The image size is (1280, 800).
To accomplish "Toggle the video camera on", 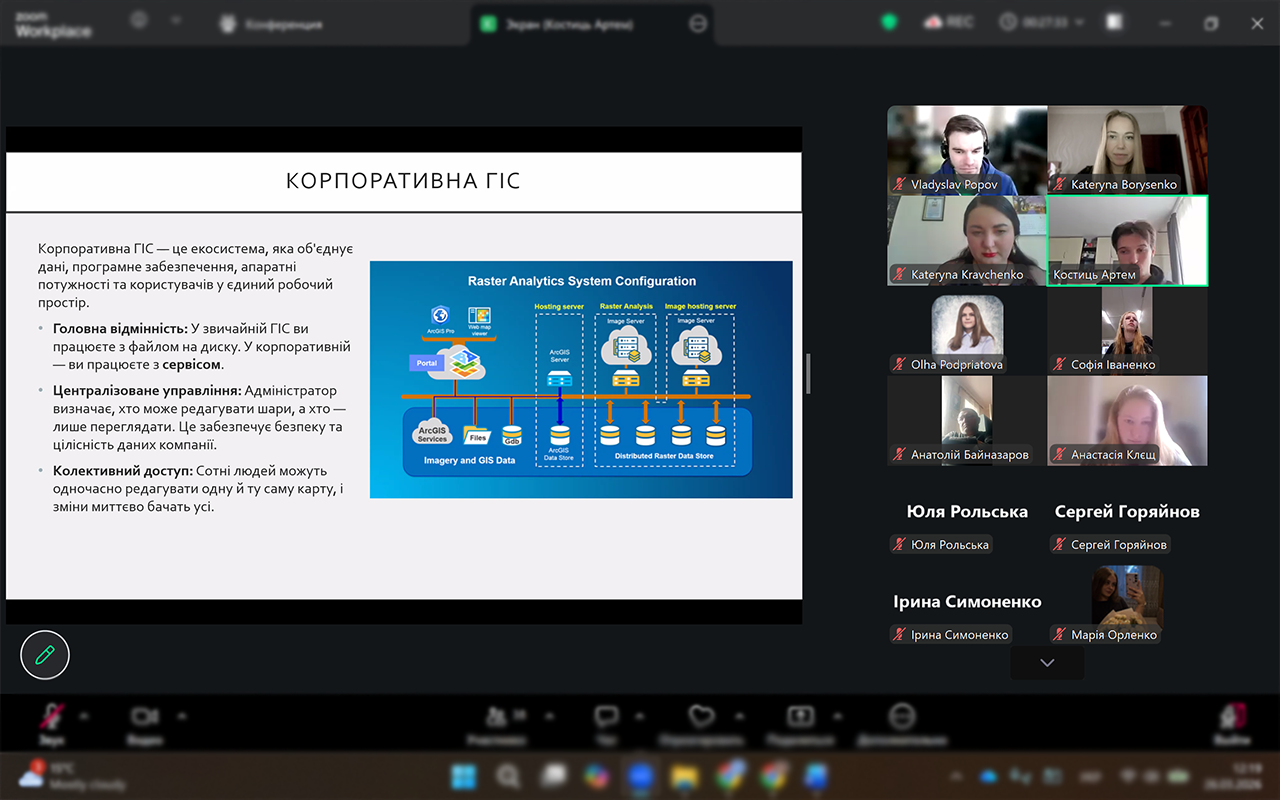I will (144, 718).
